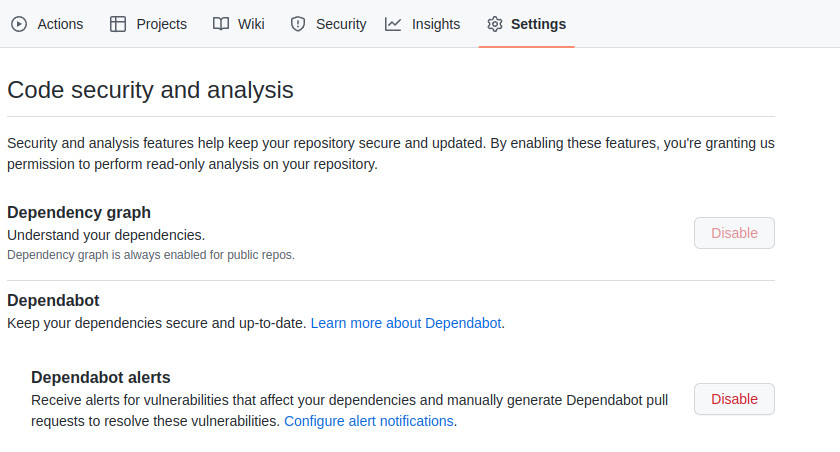The image size is (840, 452).
Task: Open the Security tab label
Action: pos(341,24)
